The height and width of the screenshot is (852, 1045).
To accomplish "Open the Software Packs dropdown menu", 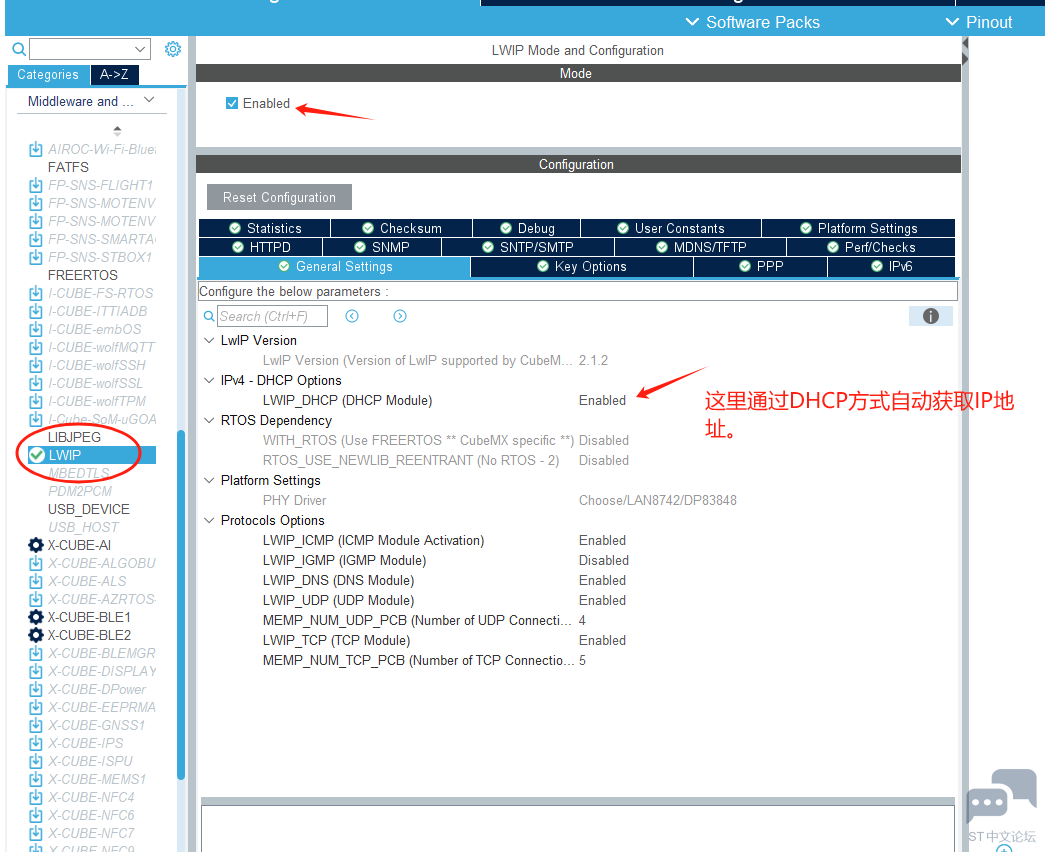I will (x=753, y=22).
